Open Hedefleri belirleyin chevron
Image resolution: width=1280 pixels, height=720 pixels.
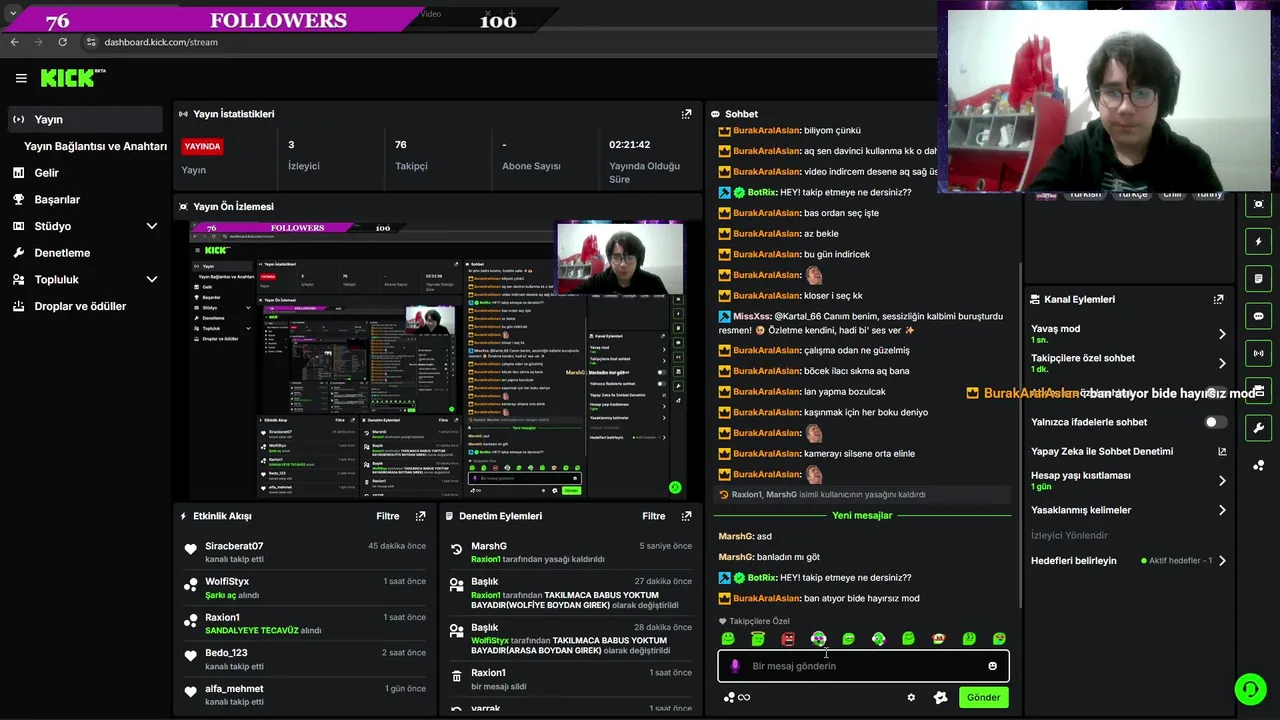coord(1222,561)
